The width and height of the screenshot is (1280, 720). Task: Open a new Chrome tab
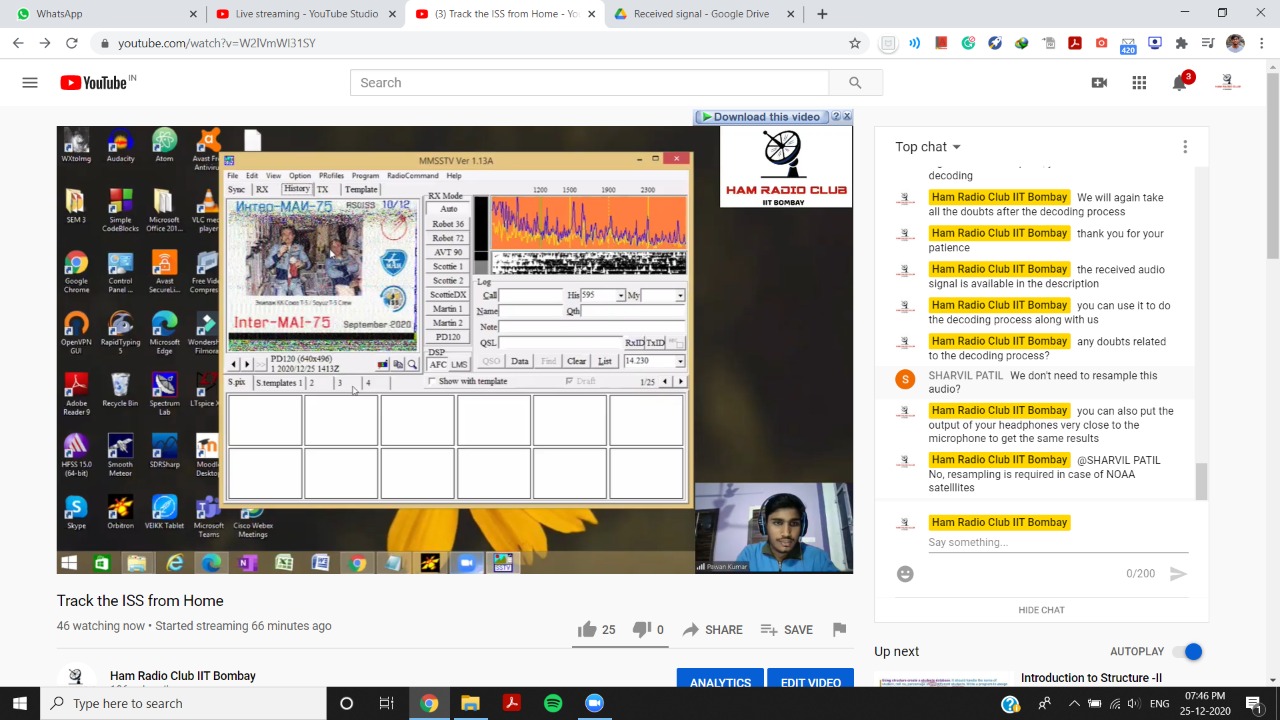coord(822,14)
